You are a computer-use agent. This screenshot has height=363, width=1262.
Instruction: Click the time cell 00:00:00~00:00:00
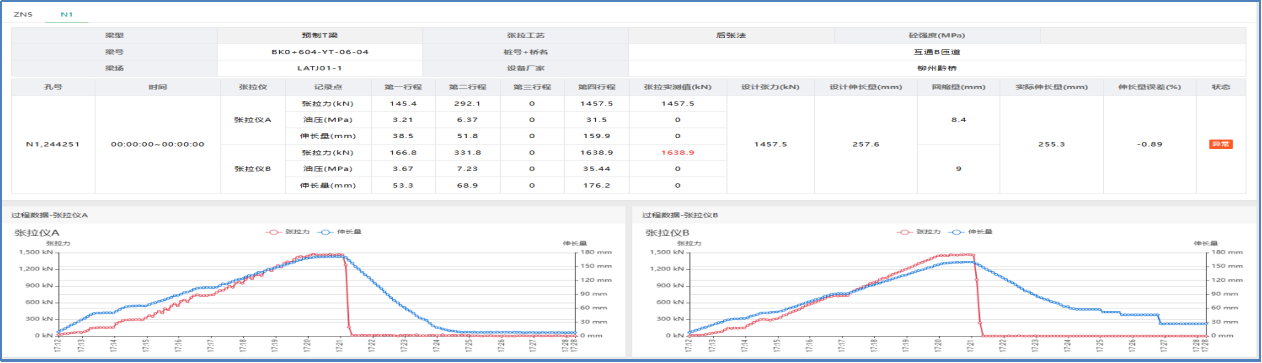pos(157,144)
